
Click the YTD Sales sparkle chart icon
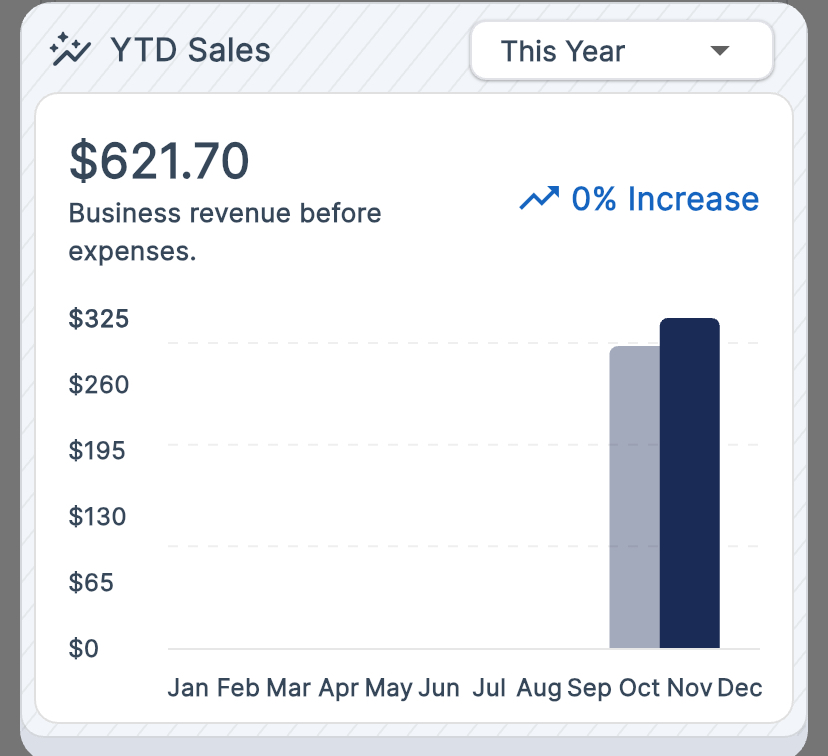[x=70, y=50]
